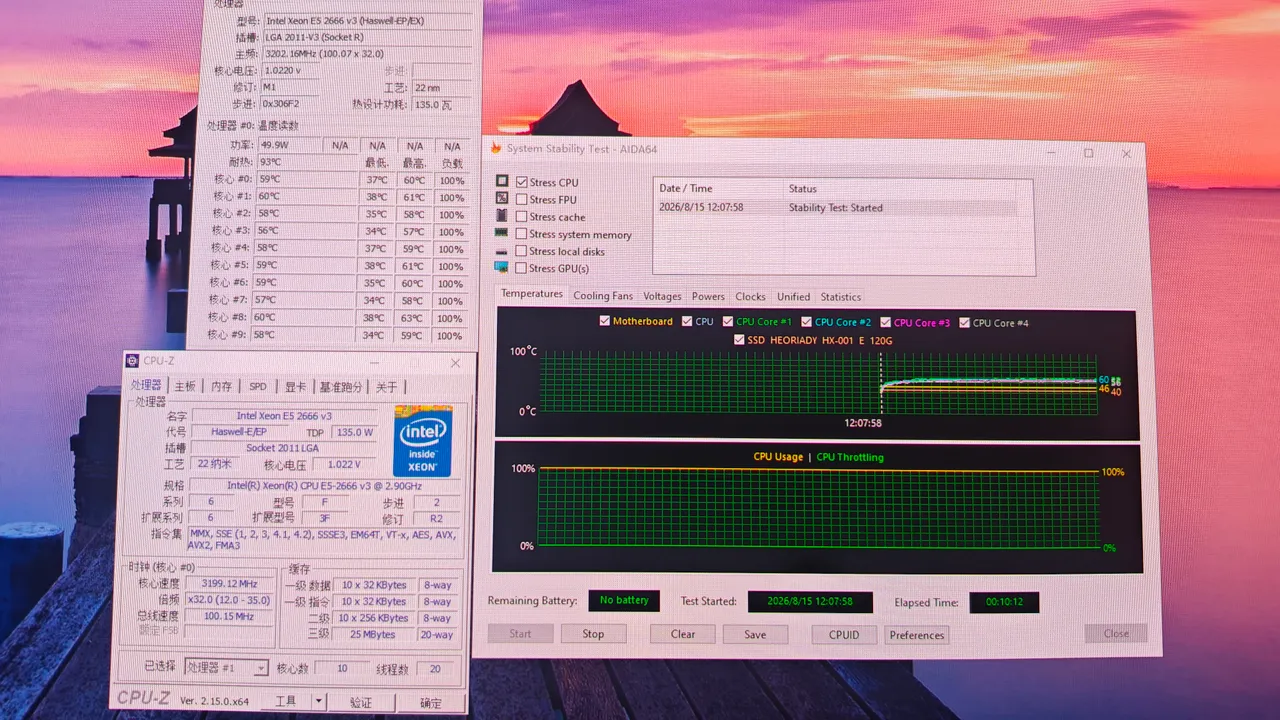Click the CPU Throttling graph label
Viewport: 1280px width, 720px height.
pos(850,457)
